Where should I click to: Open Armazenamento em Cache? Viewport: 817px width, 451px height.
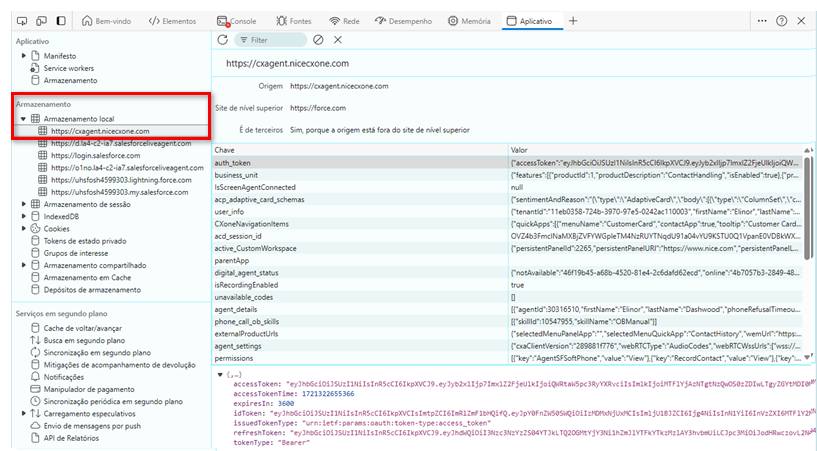tap(87, 278)
